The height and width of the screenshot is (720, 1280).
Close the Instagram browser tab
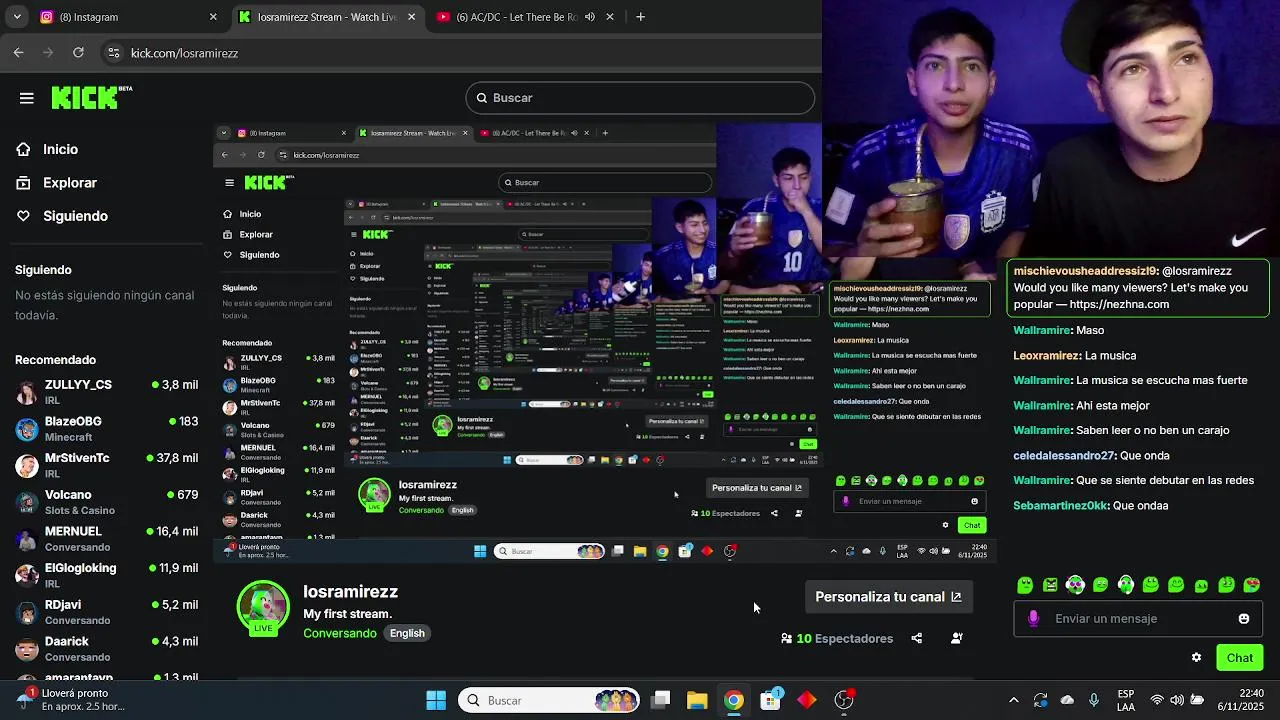[x=213, y=17]
